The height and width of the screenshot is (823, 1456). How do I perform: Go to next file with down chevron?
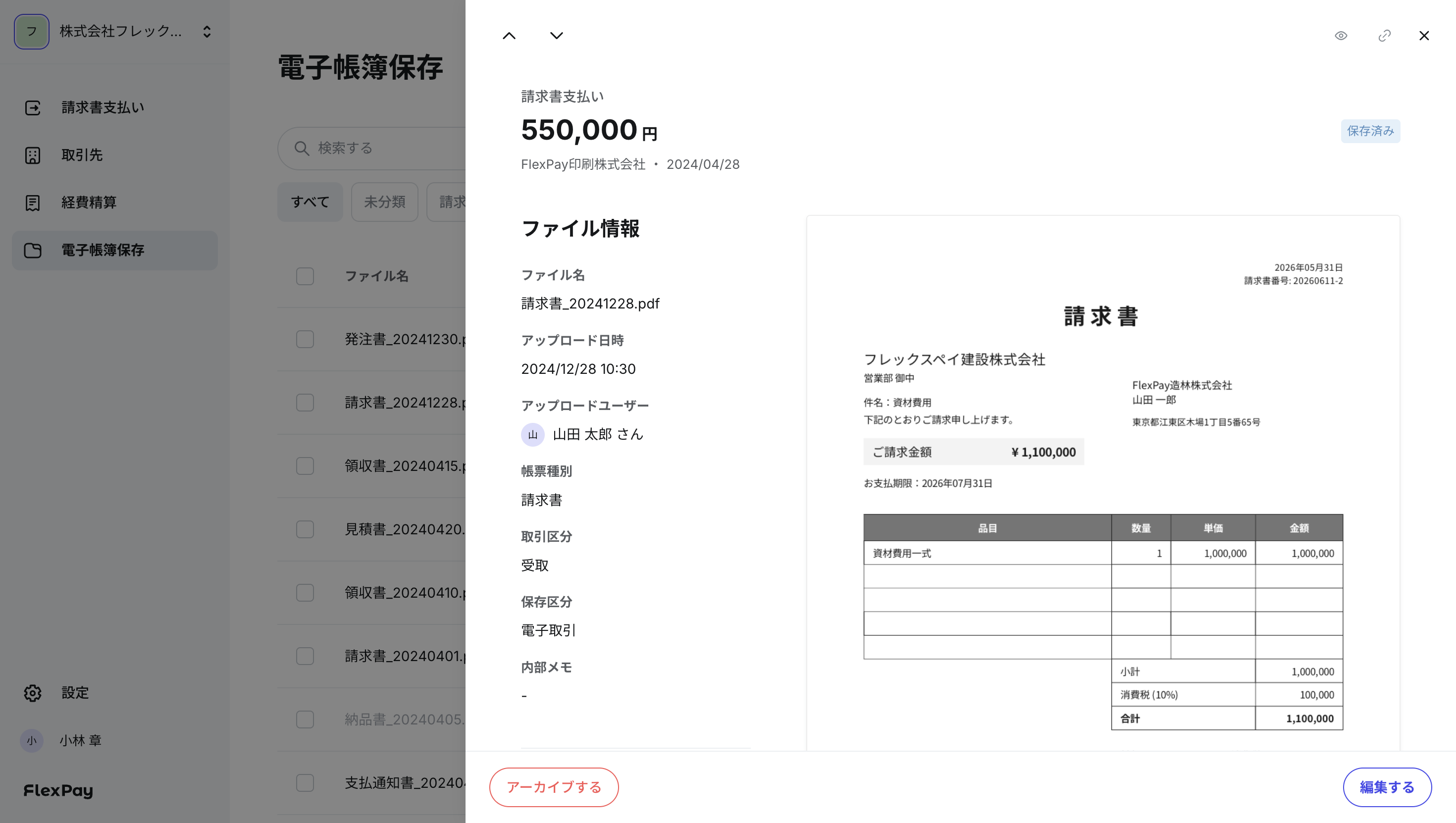pos(556,36)
